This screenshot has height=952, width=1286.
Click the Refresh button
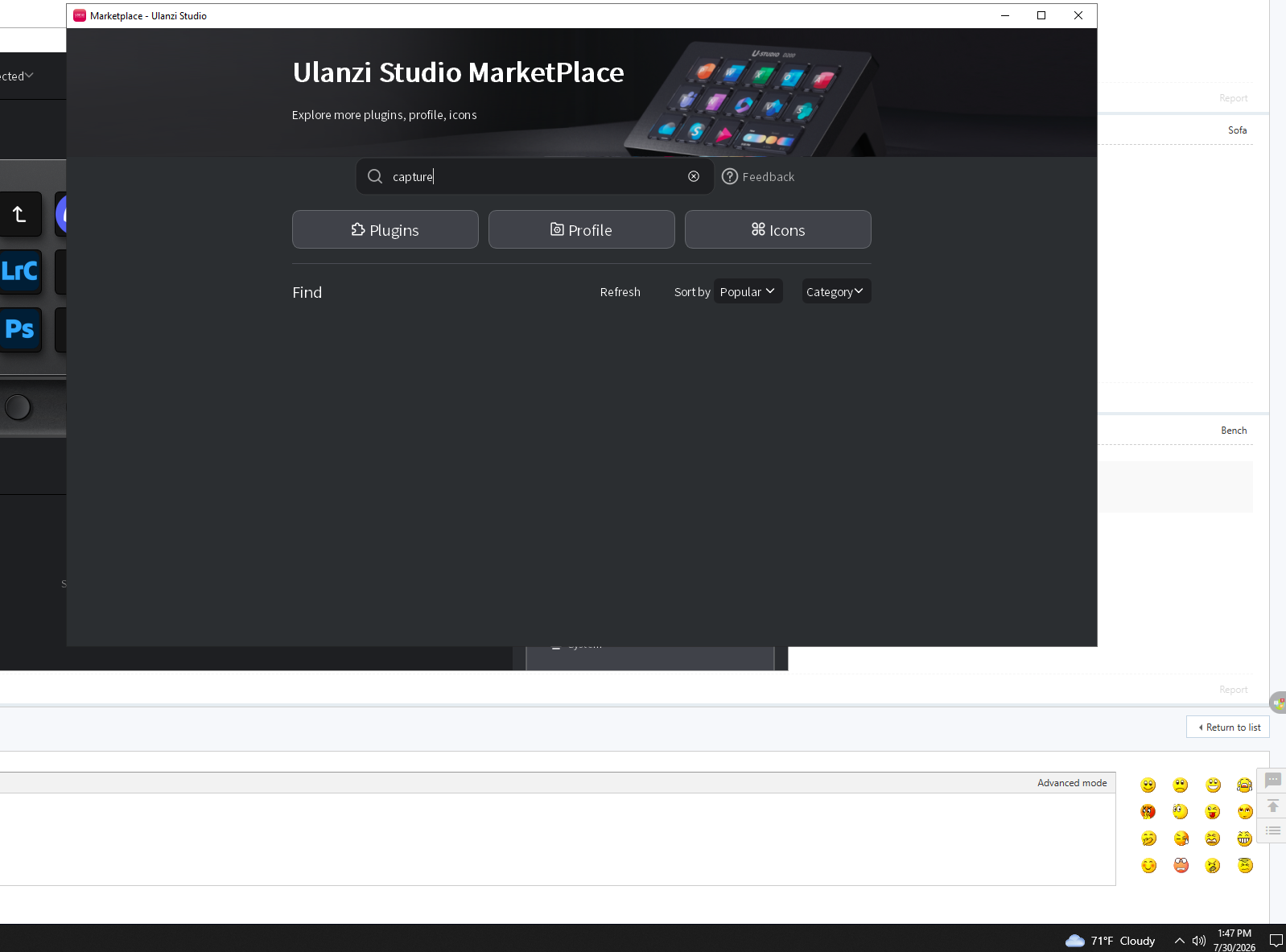point(620,292)
